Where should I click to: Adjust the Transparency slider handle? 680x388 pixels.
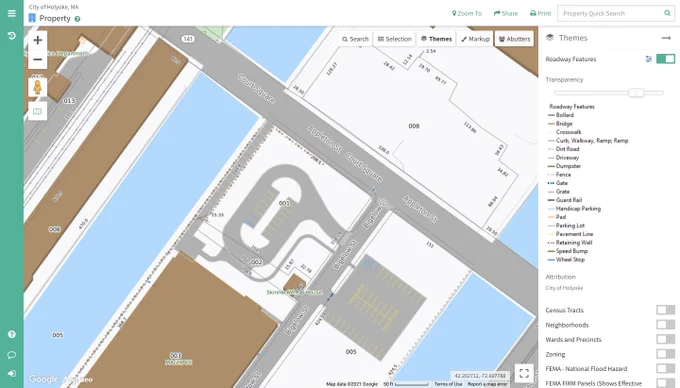point(636,92)
